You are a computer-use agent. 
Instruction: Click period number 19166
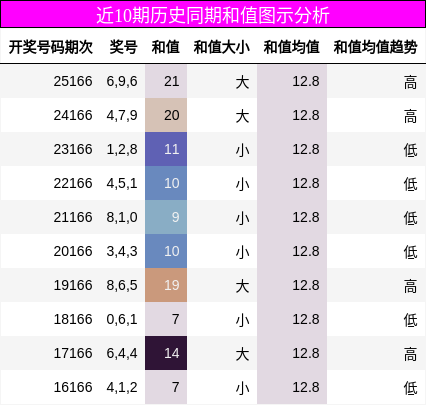[x=73, y=285]
